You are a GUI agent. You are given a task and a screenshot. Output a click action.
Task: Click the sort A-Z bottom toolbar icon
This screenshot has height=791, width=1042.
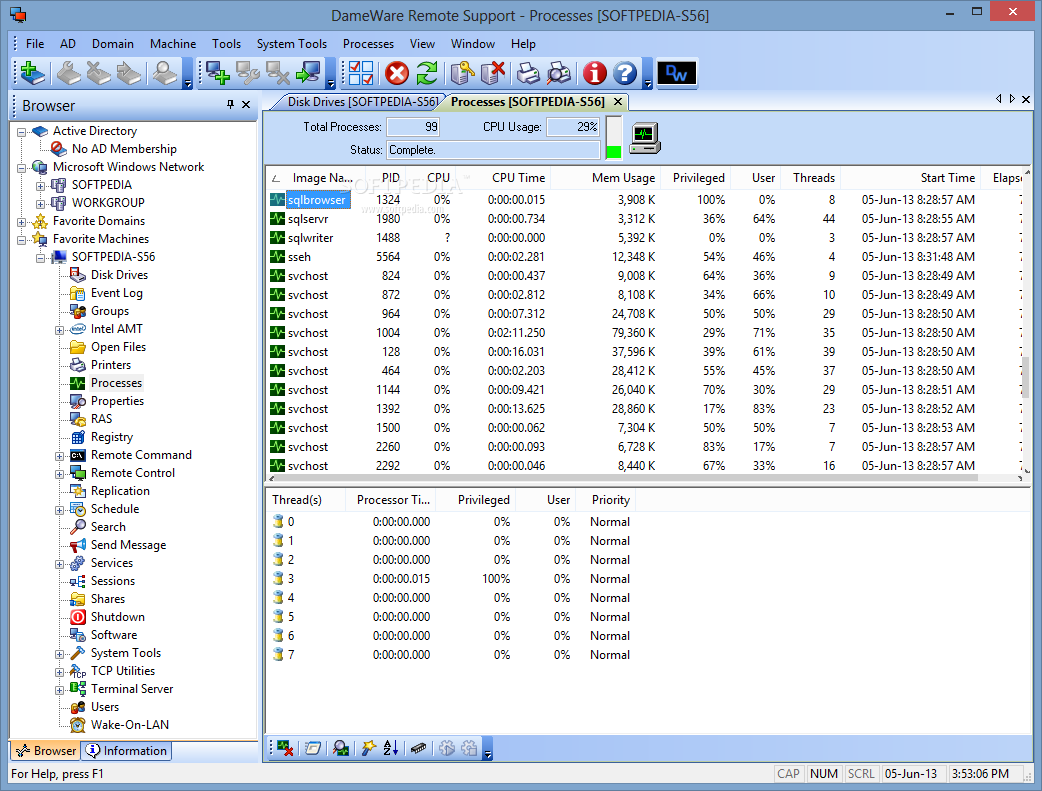pos(391,748)
